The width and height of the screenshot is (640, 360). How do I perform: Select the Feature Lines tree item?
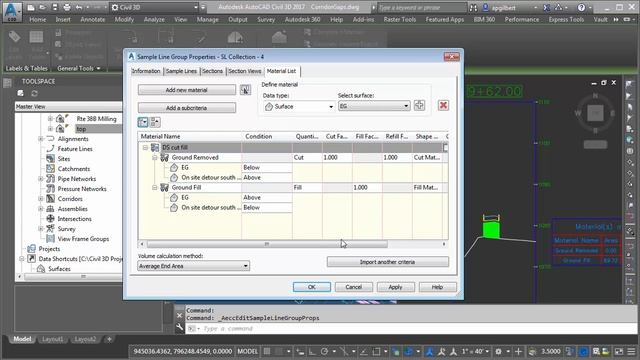pyautogui.click(x=75, y=149)
